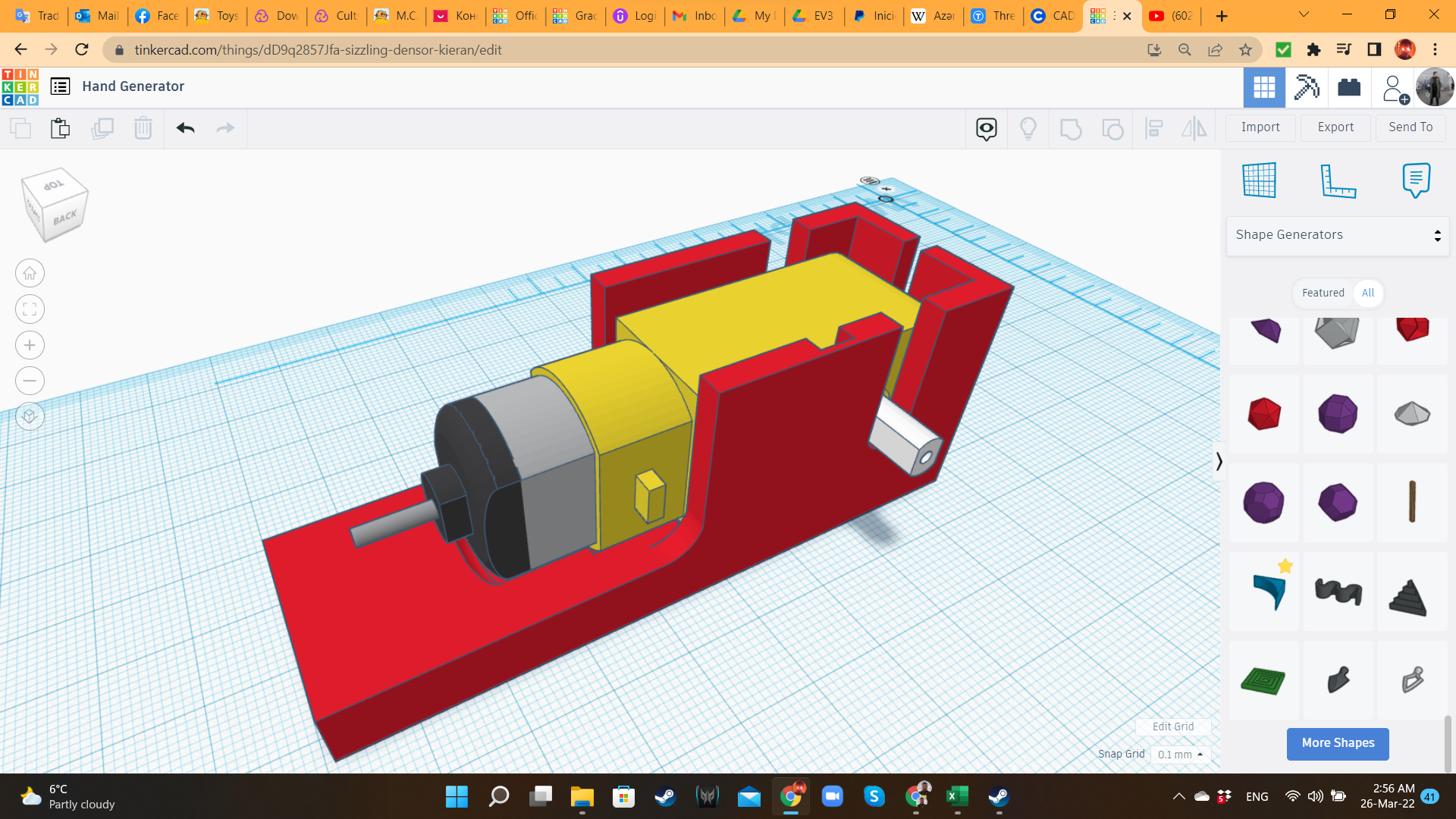This screenshot has width=1456, height=819.
Task: Open the Snap Grid 0.1 mm dropdown
Action: [1180, 755]
